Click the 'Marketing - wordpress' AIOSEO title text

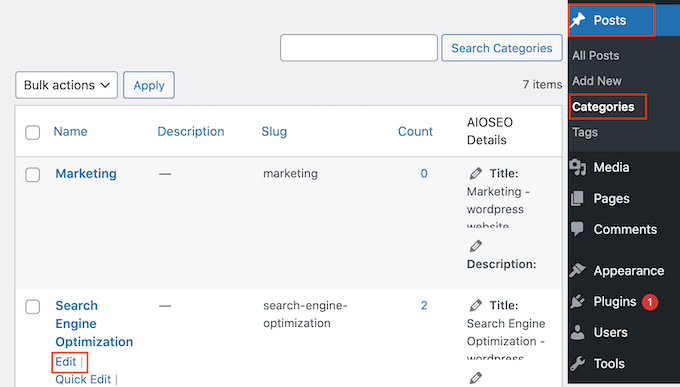498,200
